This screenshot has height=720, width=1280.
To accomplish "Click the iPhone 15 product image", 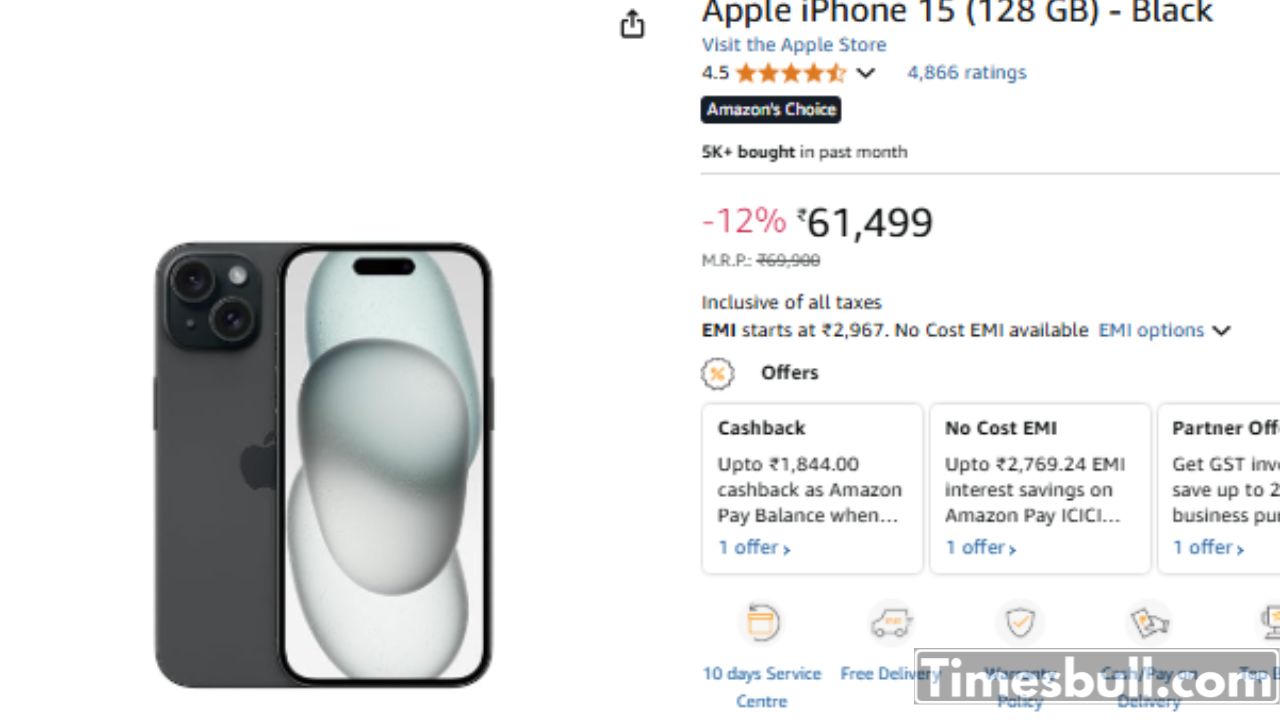I will [323, 464].
